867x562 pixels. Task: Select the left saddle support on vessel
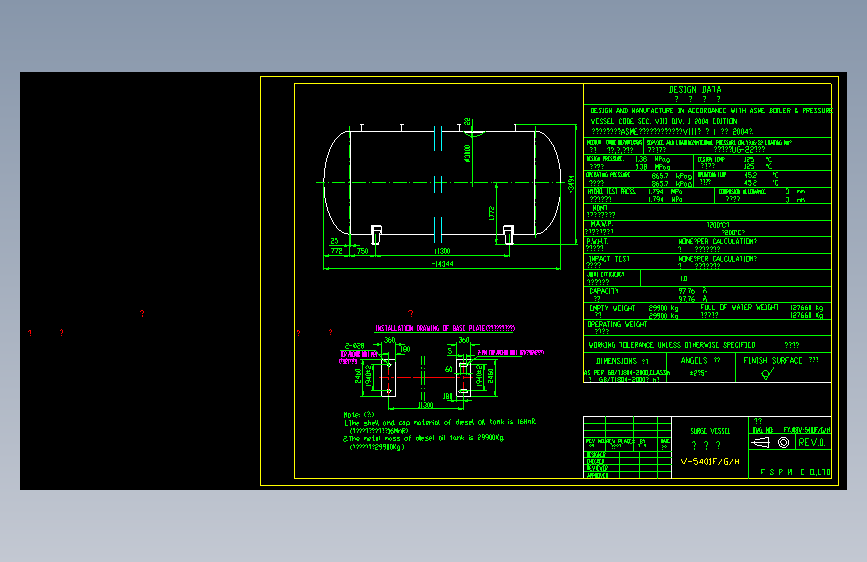[x=376, y=235]
